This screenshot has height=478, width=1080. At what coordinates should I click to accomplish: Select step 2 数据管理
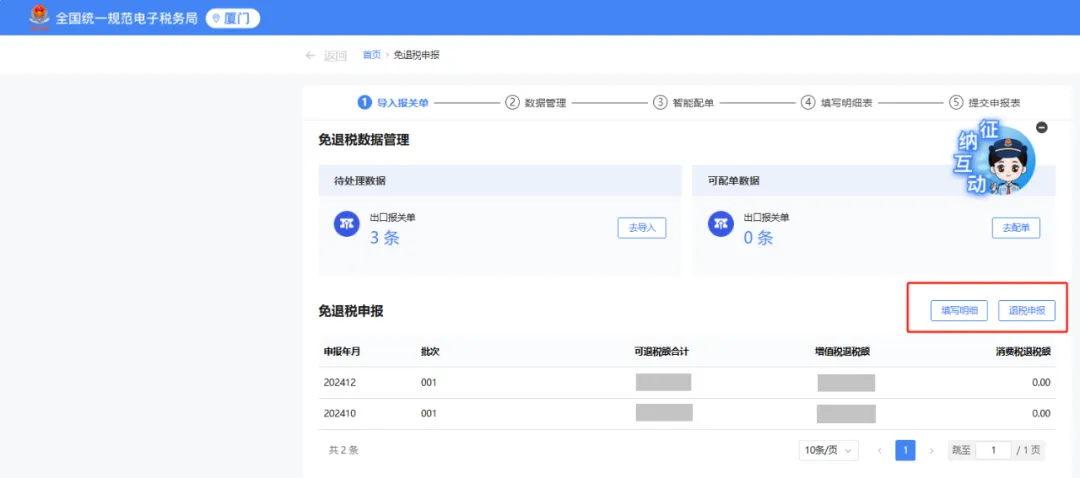click(x=536, y=103)
